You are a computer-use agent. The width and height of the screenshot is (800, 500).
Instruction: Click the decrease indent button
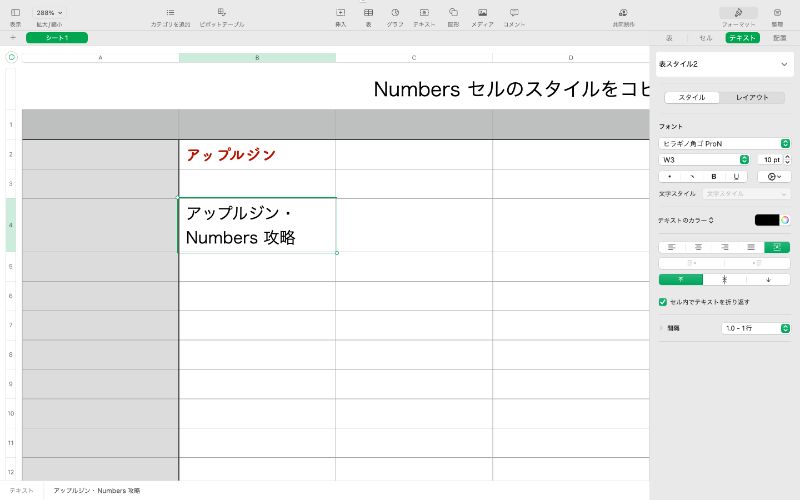(x=692, y=263)
